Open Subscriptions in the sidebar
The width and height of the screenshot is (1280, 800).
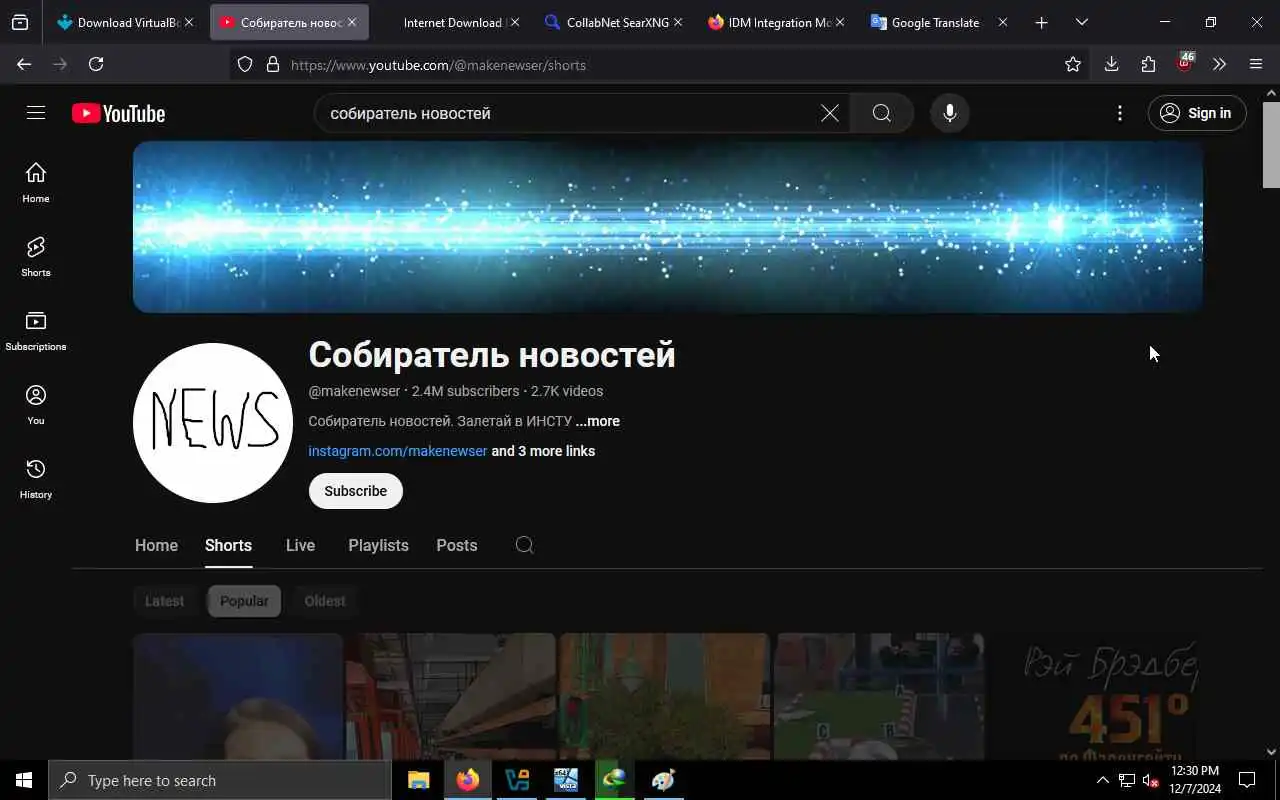(36, 330)
